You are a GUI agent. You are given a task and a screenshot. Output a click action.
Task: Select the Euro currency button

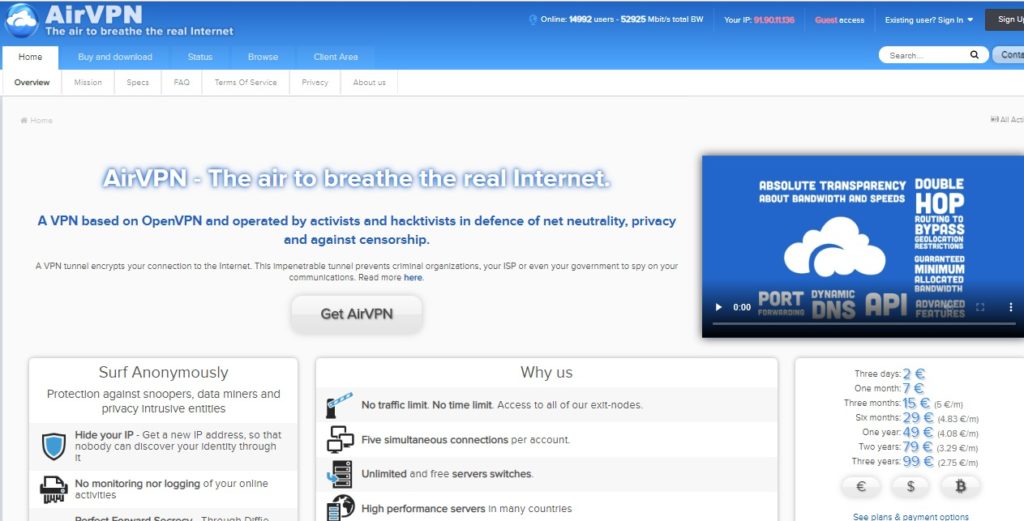pyautogui.click(x=860, y=486)
